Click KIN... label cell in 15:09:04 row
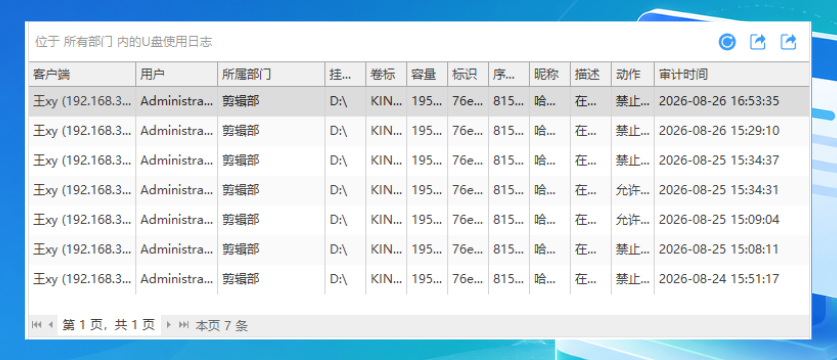 click(x=386, y=220)
